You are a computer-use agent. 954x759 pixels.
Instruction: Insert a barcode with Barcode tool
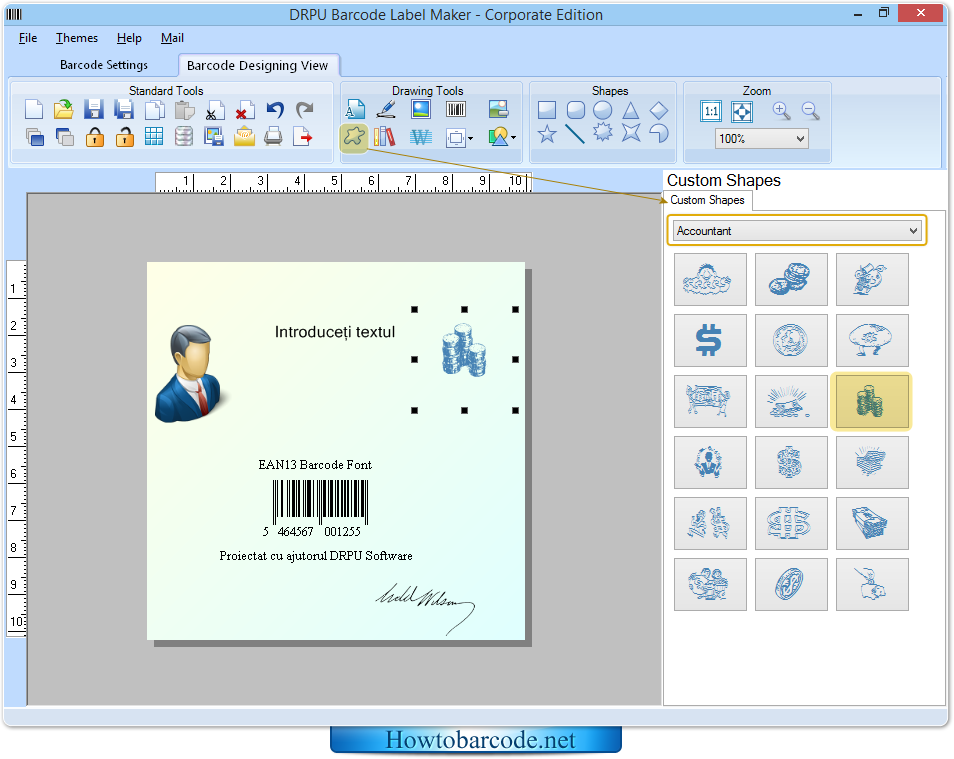(456, 110)
